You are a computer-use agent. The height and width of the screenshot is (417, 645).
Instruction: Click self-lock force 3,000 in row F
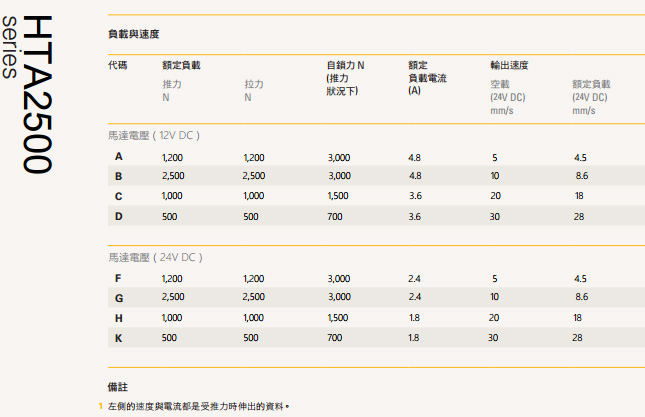point(339,279)
